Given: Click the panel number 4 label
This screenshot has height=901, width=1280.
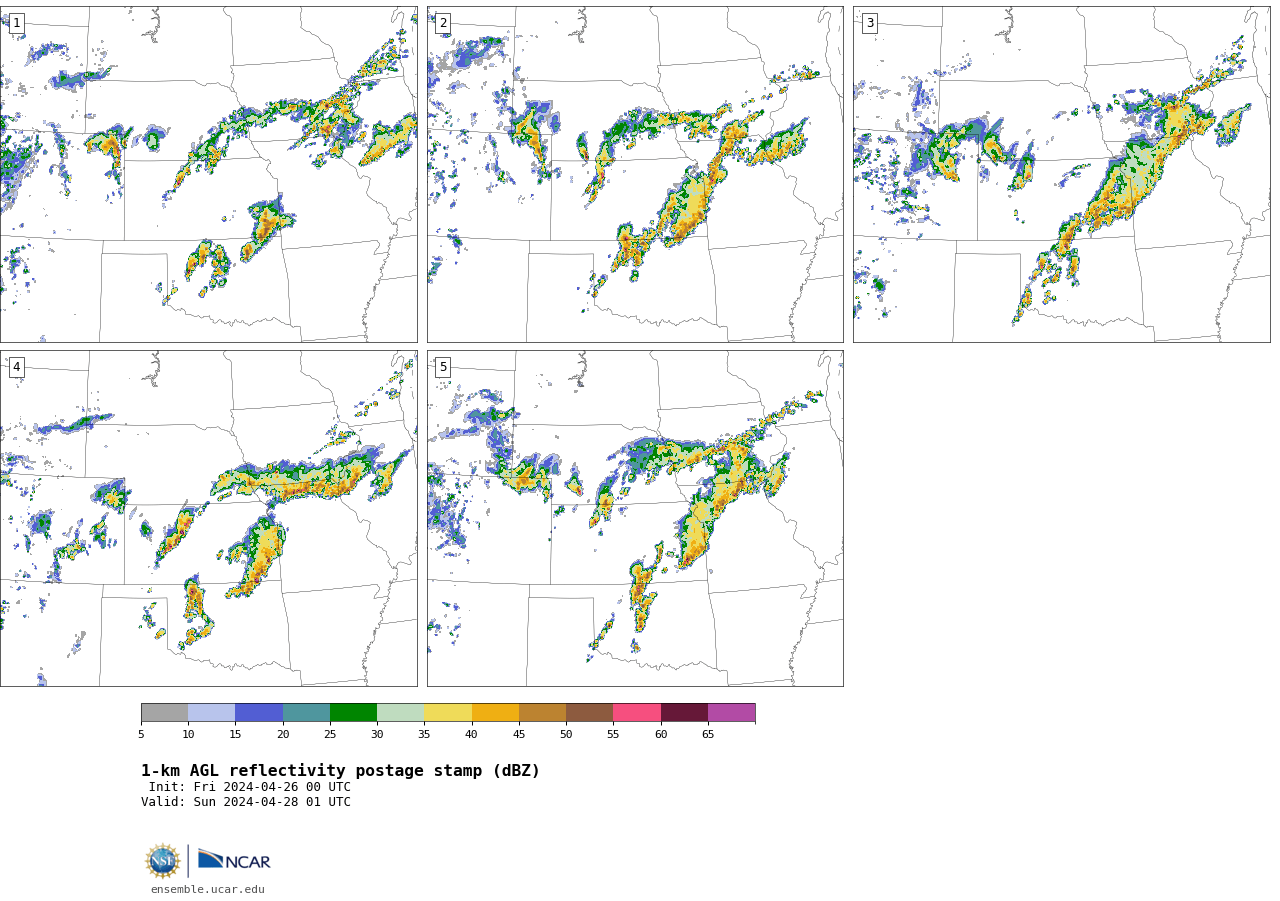Looking at the screenshot, I should click(x=16, y=367).
